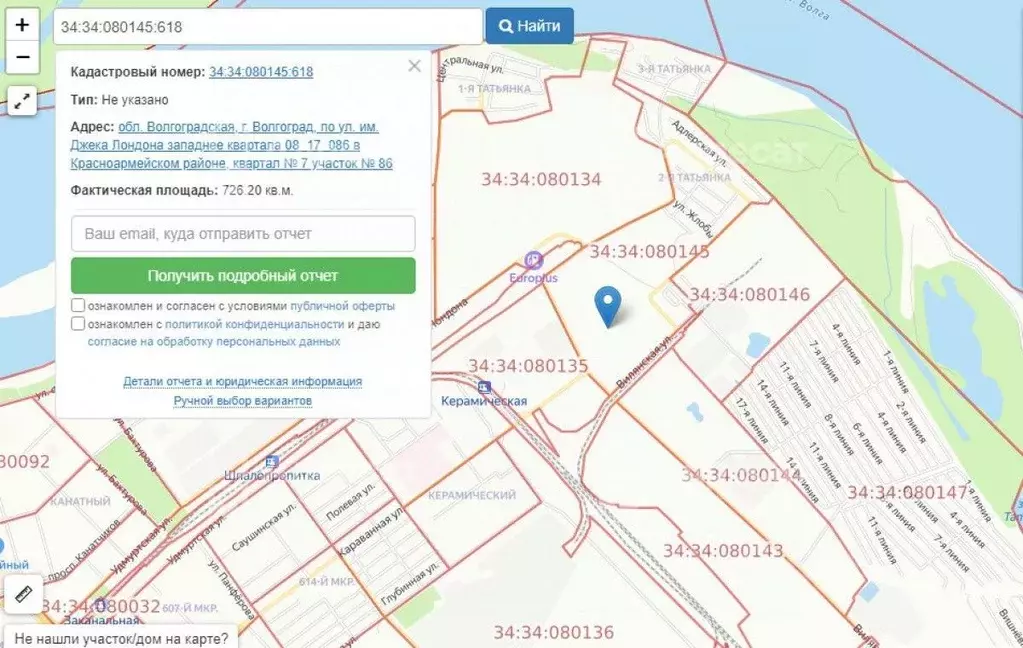This screenshot has height=648, width=1023.
Task: Open Детали отчета и юридическая информация
Action: click(242, 382)
